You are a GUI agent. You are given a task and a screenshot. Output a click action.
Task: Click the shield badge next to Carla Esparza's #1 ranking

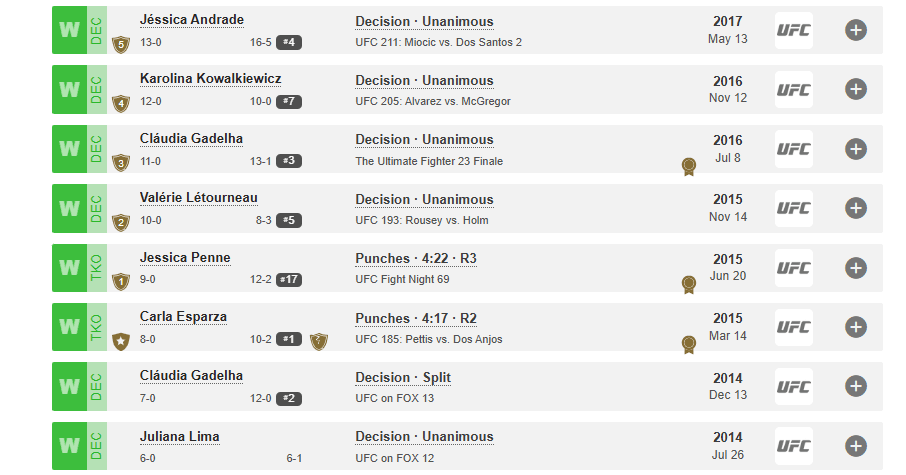coord(318,342)
